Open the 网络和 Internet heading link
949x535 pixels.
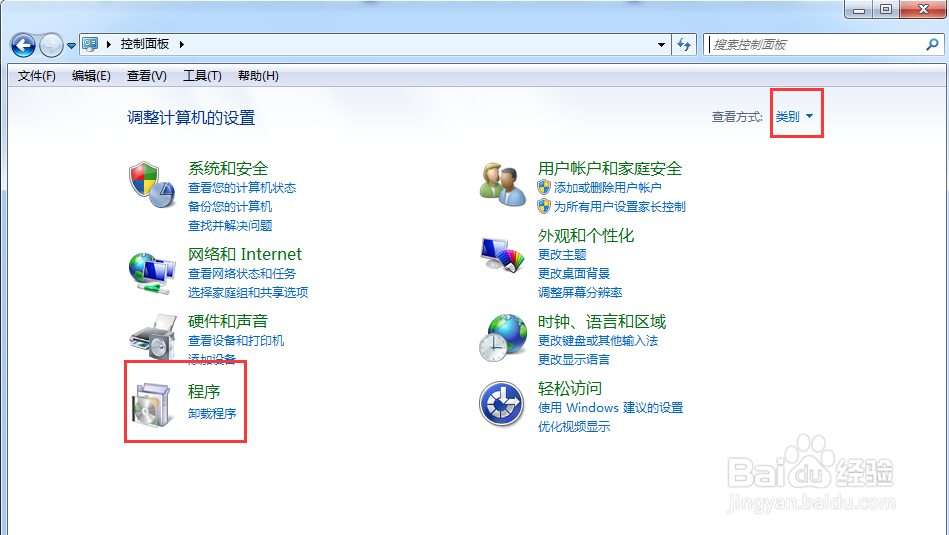point(245,254)
